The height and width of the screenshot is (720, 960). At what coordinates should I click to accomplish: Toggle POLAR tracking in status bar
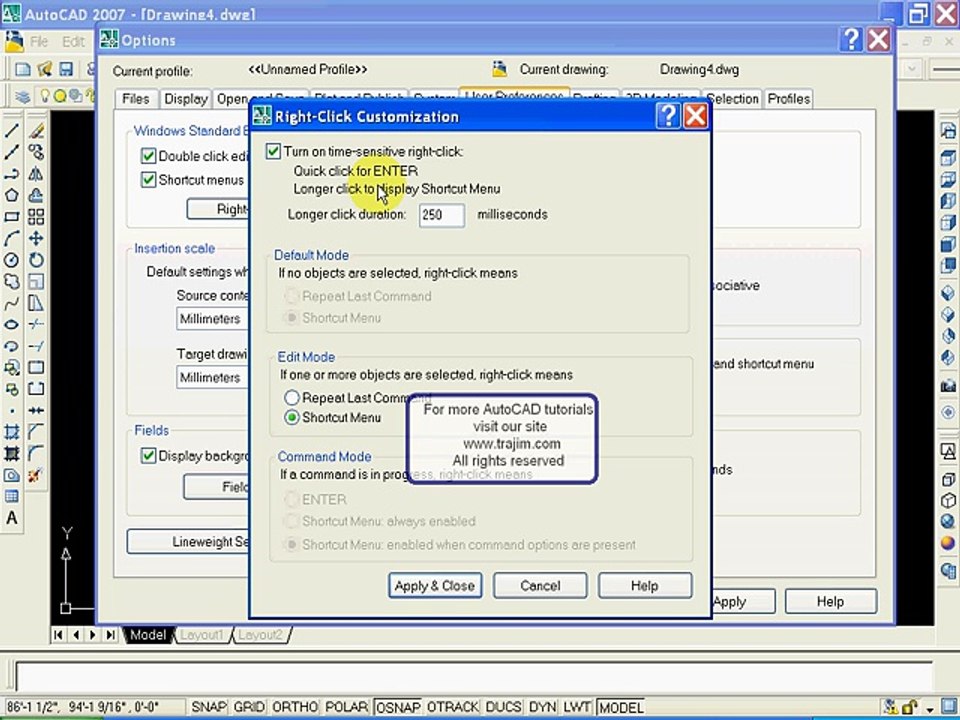click(347, 707)
